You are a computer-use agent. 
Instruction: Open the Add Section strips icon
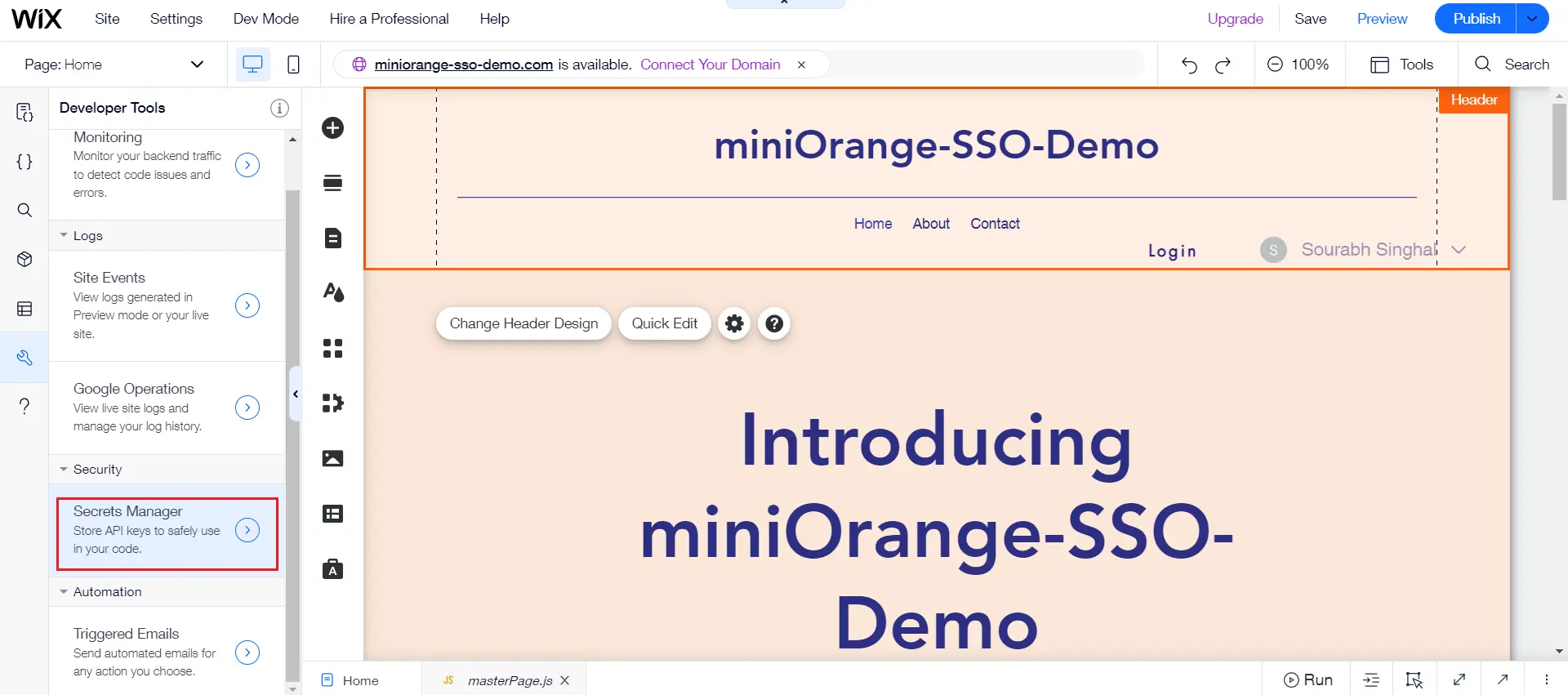(x=332, y=182)
